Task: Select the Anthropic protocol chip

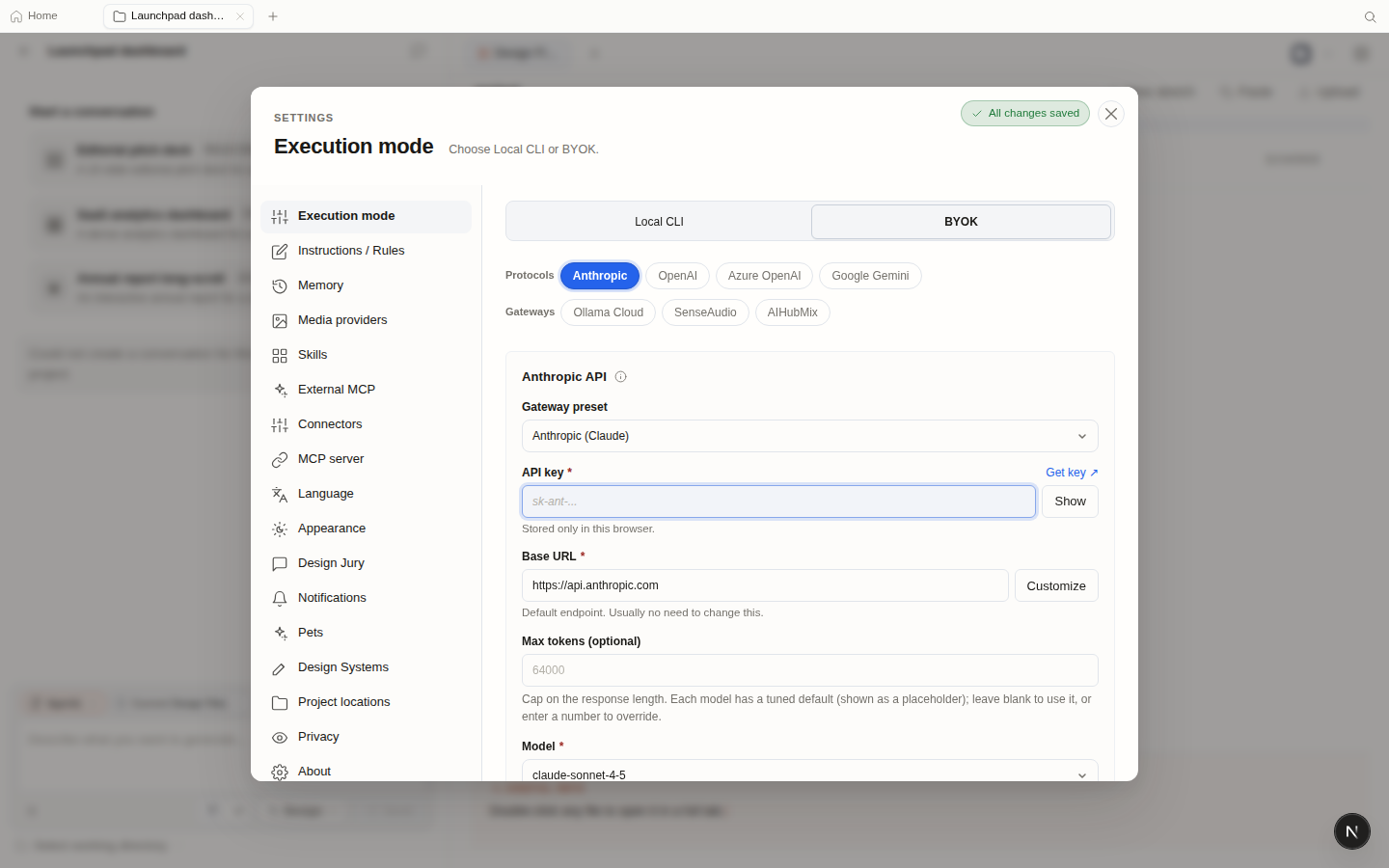Action: point(600,276)
